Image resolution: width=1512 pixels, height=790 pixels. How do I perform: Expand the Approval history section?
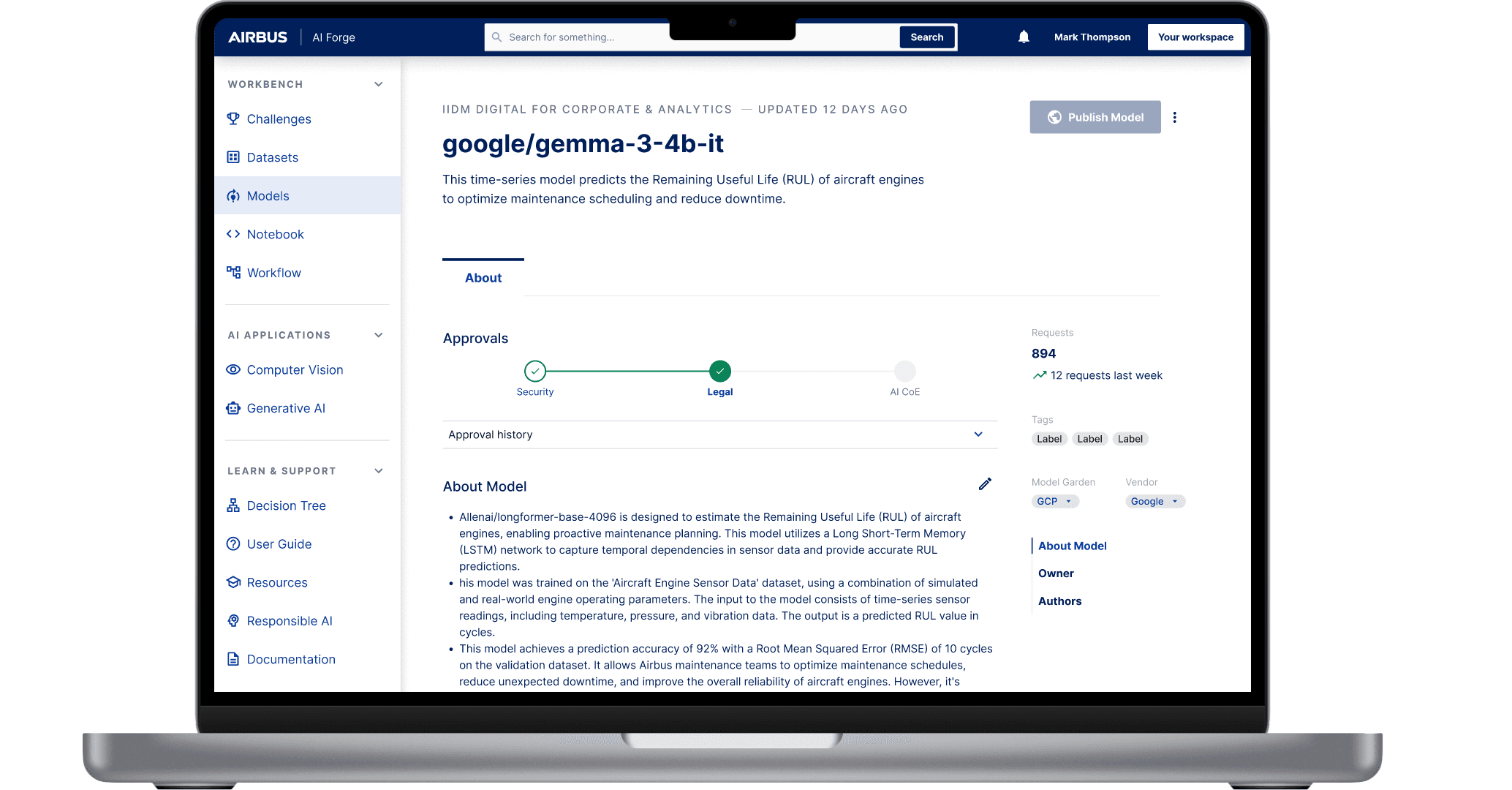[978, 434]
